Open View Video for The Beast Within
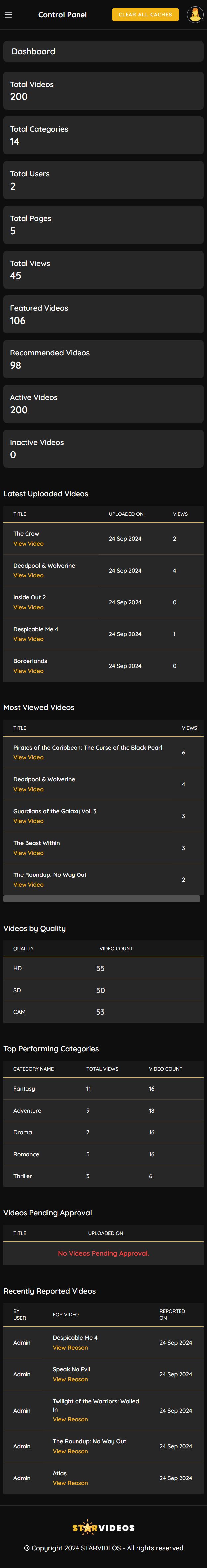This screenshot has width=207, height=1568. point(28,853)
